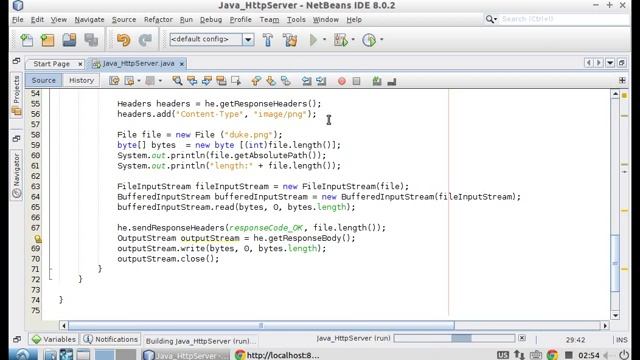Go to the next bookmark icon

coord(271,81)
